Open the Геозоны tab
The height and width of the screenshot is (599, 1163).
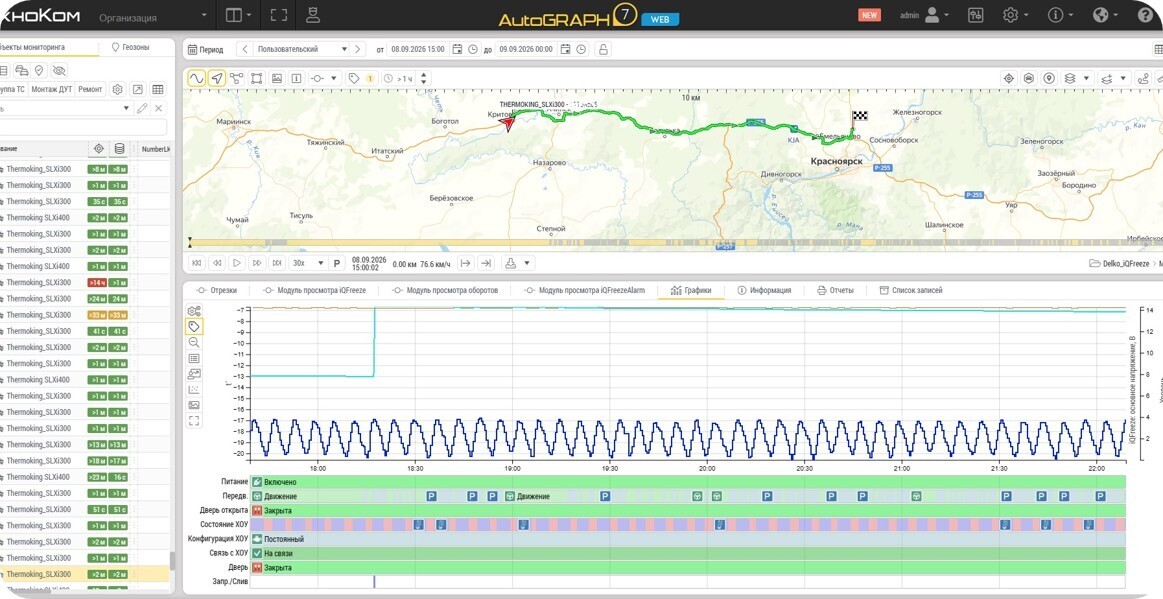pyautogui.click(x=131, y=47)
